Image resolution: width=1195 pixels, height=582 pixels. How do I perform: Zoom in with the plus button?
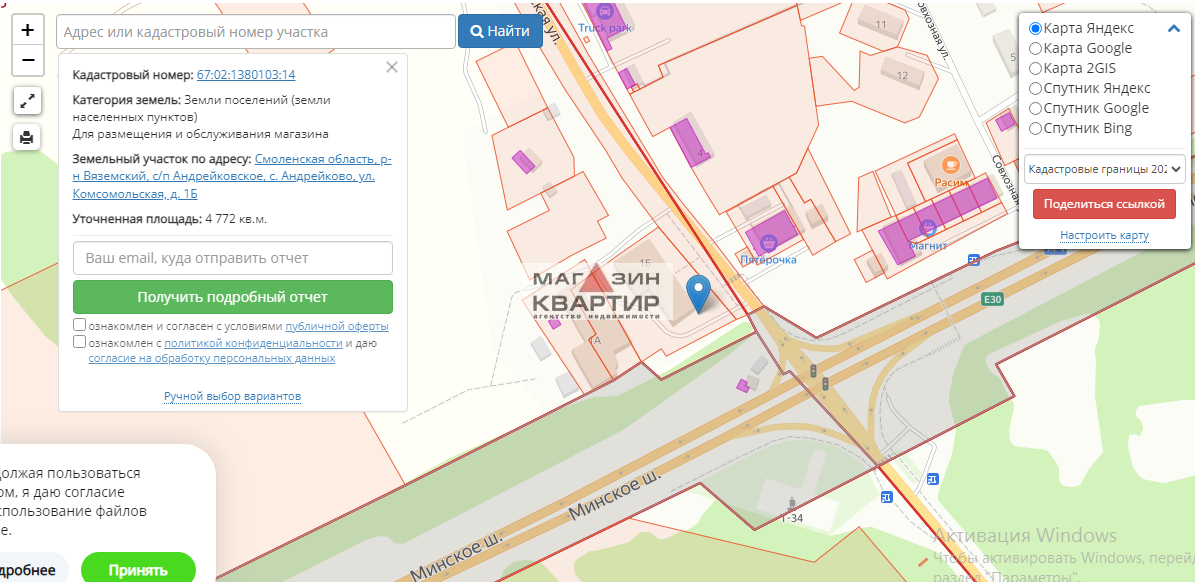click(x=28, y=30)
